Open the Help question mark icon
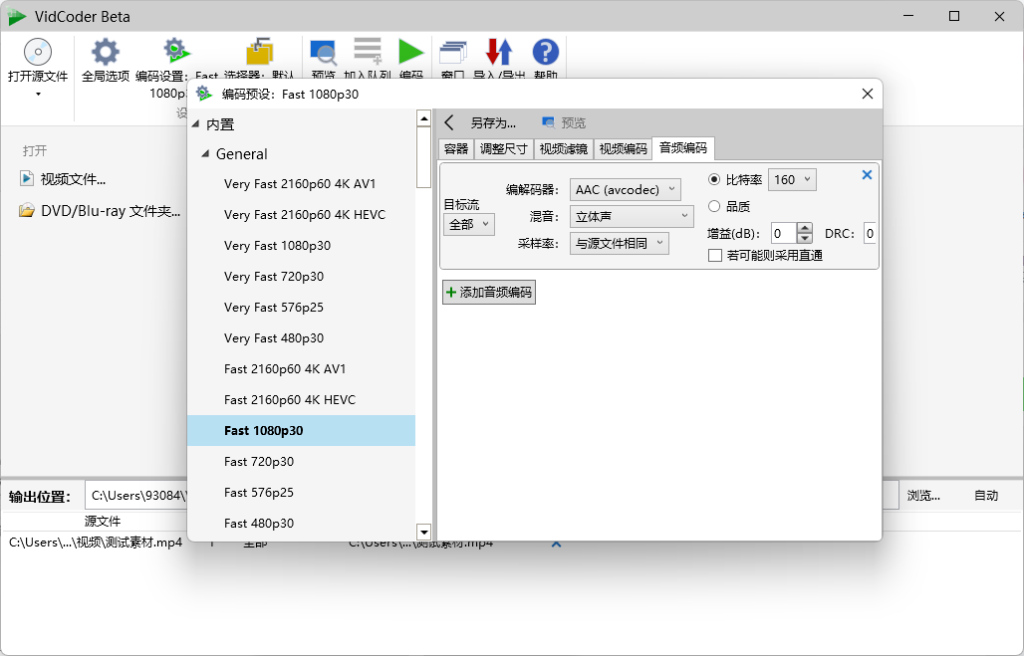This screenshot has height=656, width=1024. pos(545,52)
